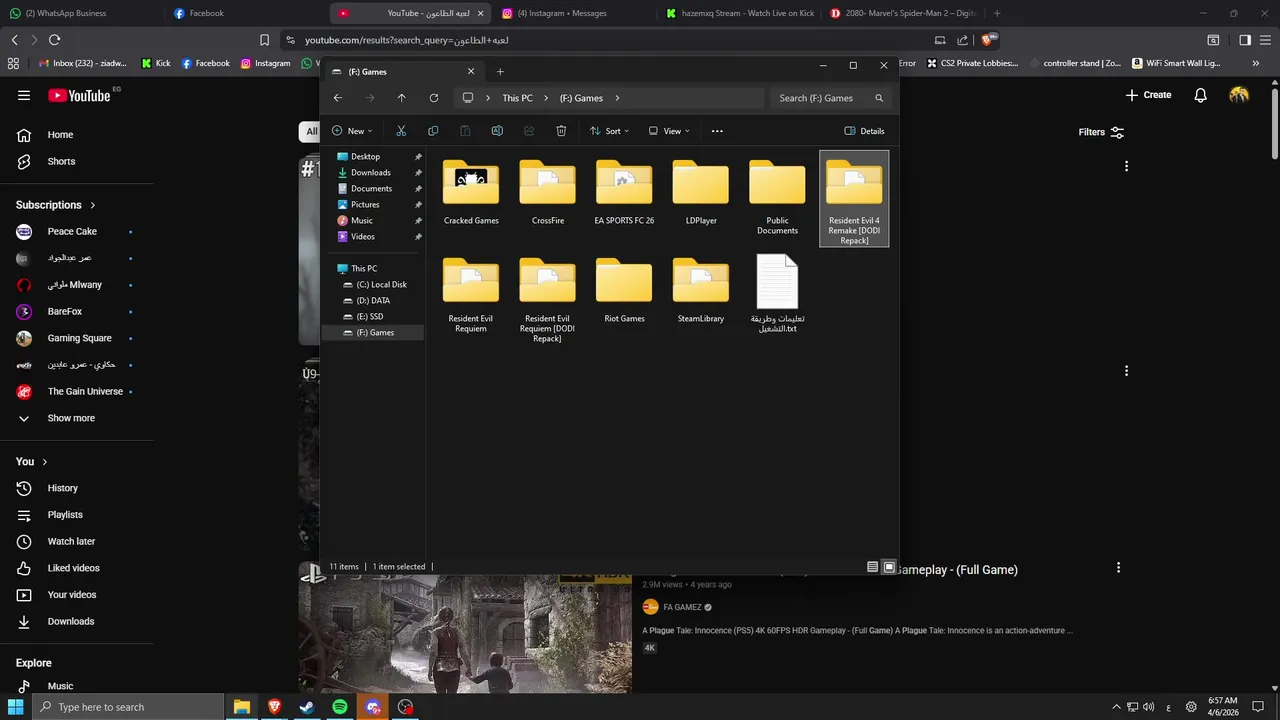Open the taskbar settings gear icon
The width and height of the screenshot is (1280, 720).
click(1191, 707)
